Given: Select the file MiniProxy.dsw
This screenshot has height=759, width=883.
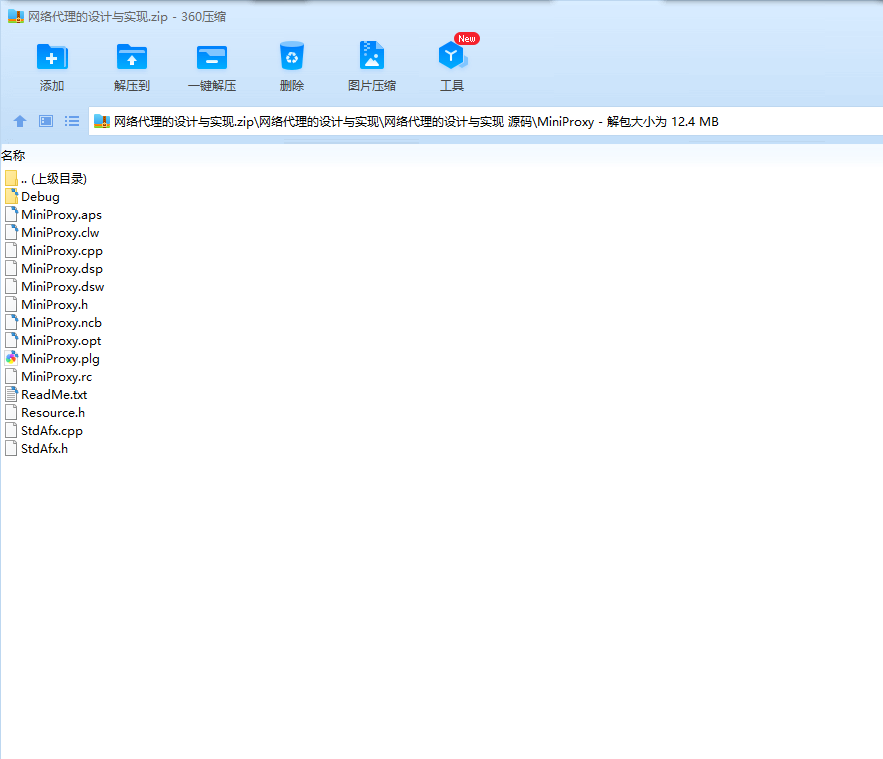Looking at the screenshot, I should (55, 287).
